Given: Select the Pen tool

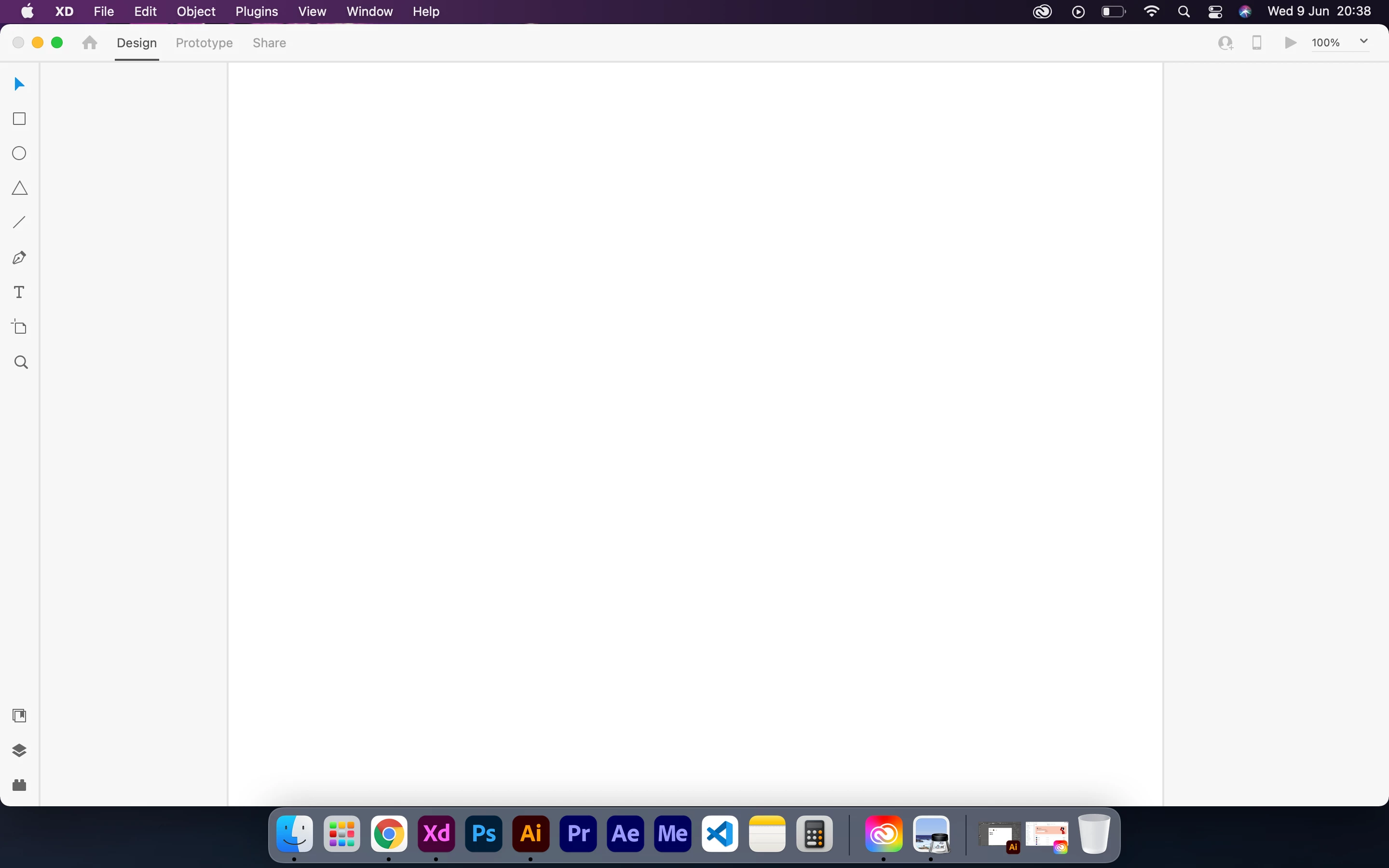Looking at the screenshot, I should [19, 258].
